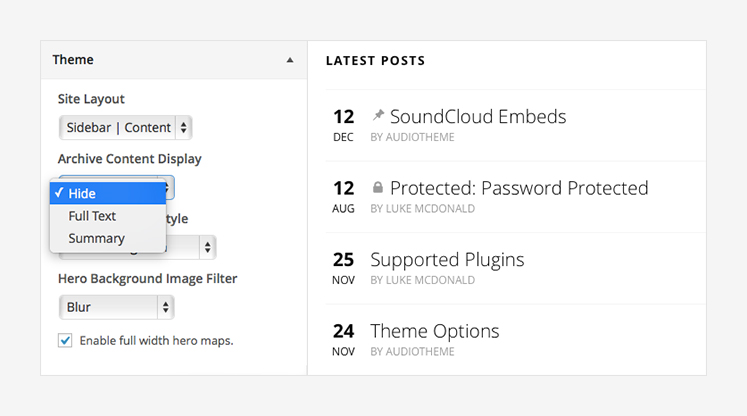Open the Supported Plugins post

tap(447, 260)
